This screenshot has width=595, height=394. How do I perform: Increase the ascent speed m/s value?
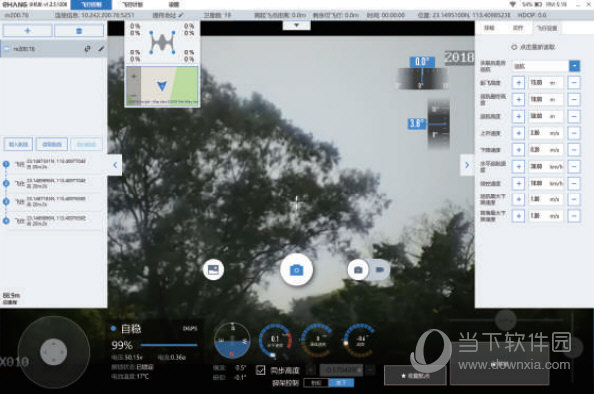pyautogui.click(x=518, y=133)
